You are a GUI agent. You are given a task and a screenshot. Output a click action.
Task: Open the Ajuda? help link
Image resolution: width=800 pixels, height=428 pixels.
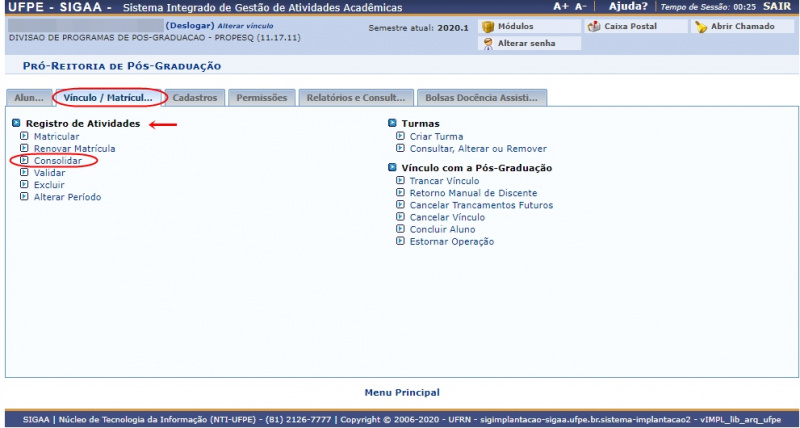(628, 6)
